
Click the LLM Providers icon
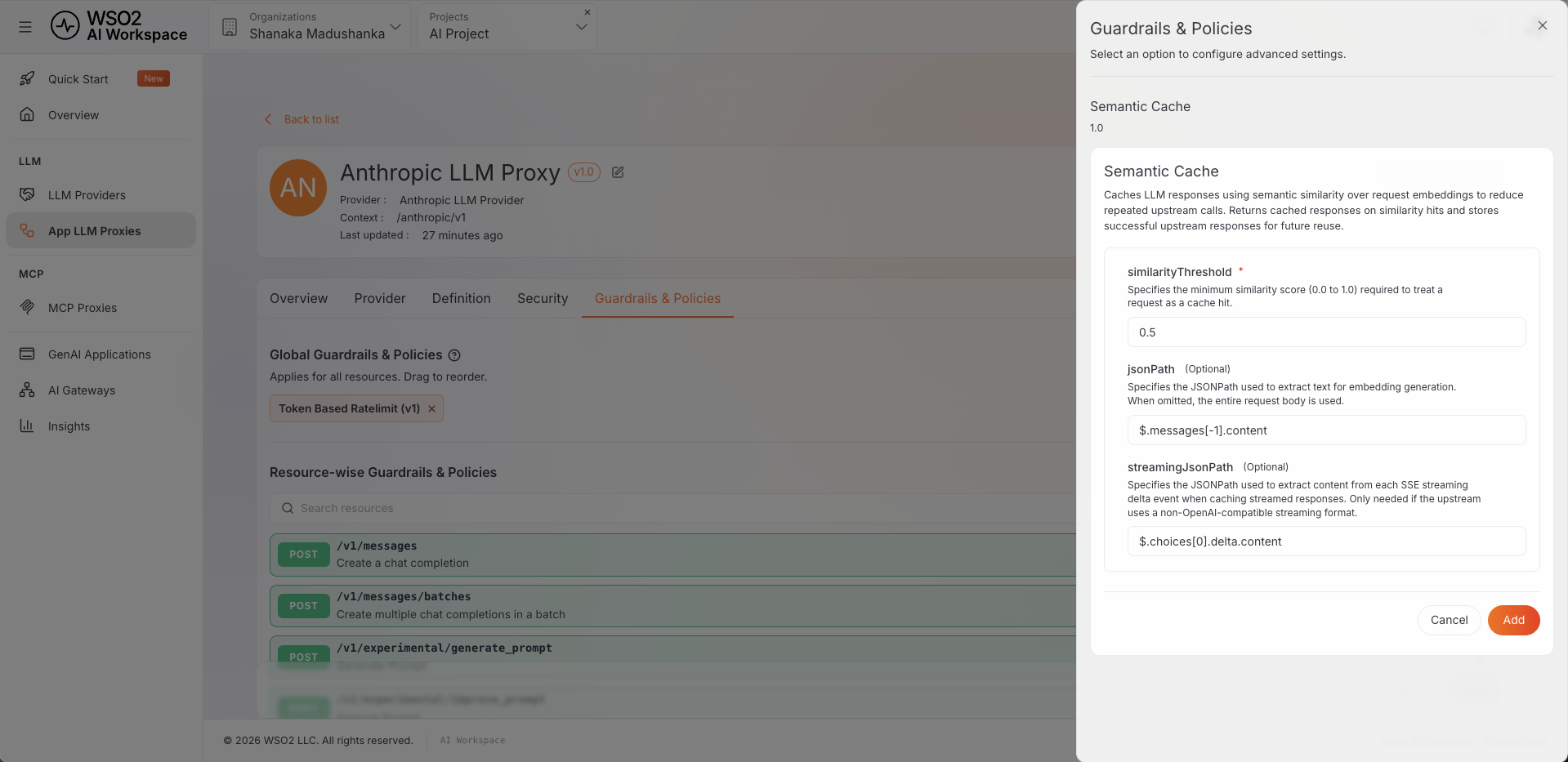click(x=27, y=194)
